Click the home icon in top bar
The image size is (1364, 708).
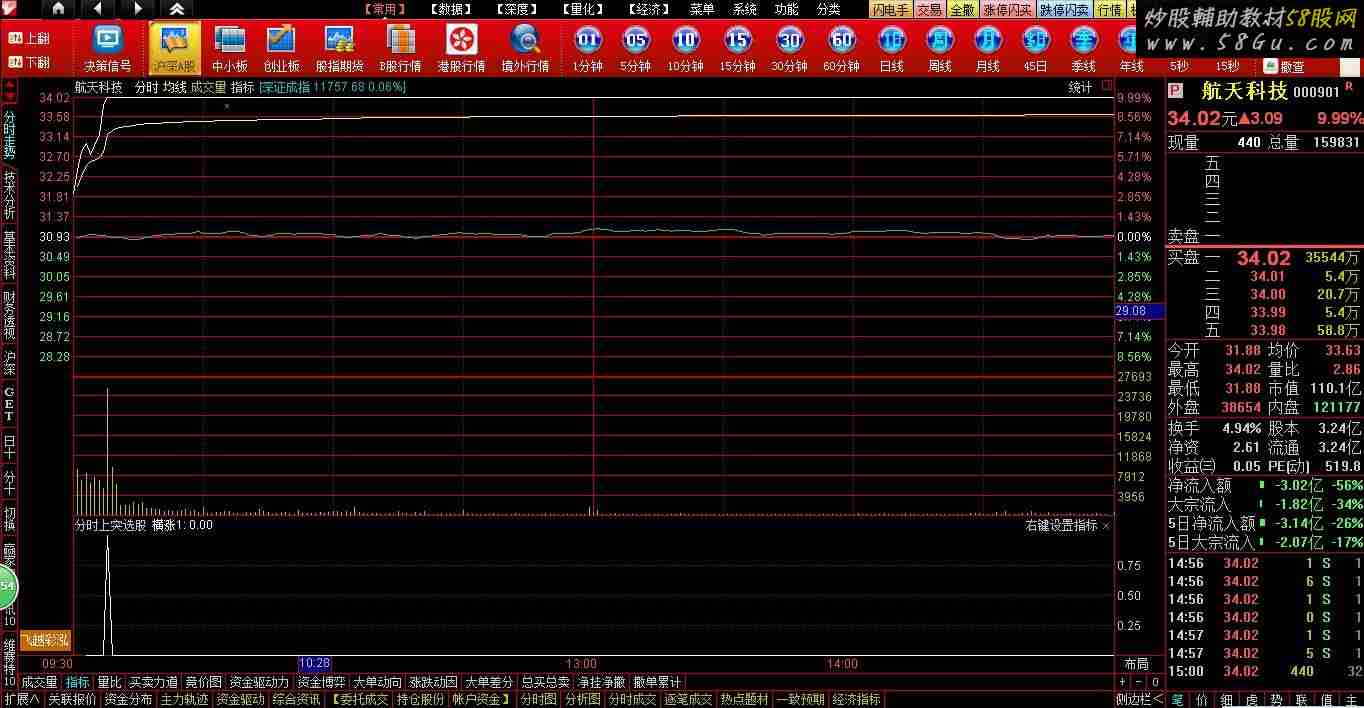coord(58,9)
